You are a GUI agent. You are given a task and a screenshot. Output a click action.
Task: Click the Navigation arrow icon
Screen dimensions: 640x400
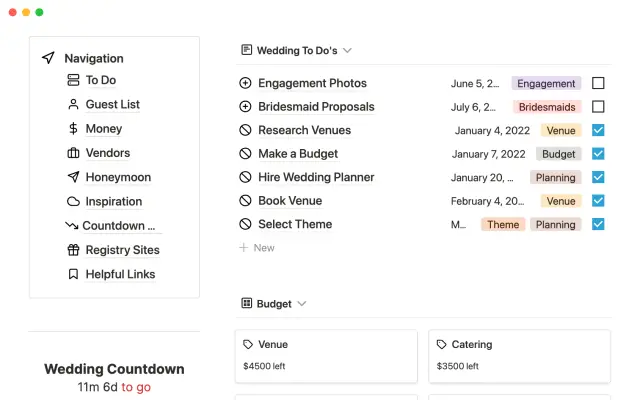48,58
